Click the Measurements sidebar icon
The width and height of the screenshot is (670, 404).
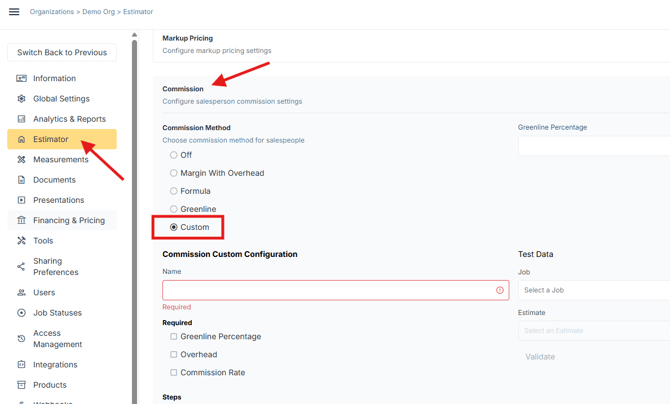[21, 160]
